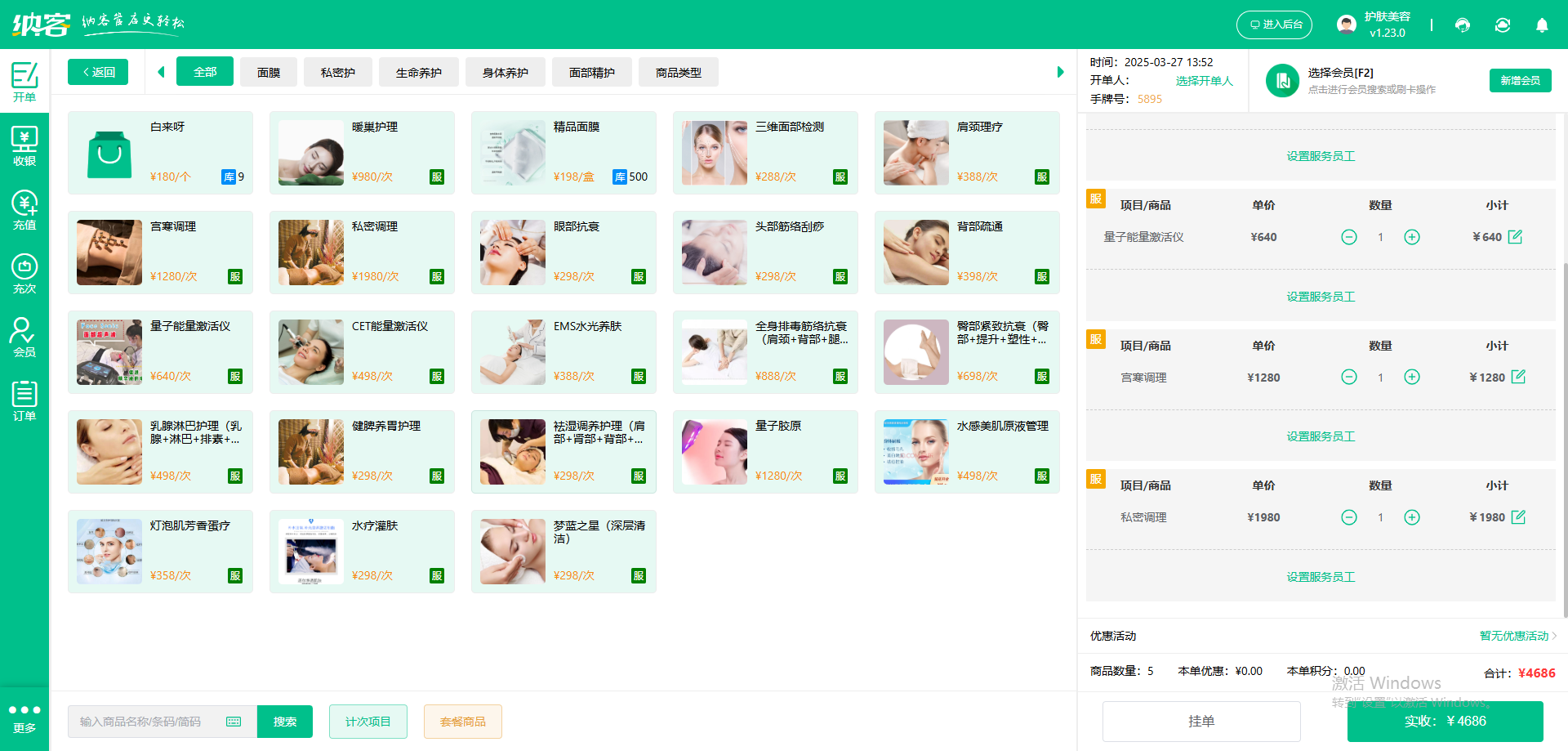Add 暖巢护理 service card
Viewport: 1568px width, 751px height.
pyautogui.click(x=362, y=153)
